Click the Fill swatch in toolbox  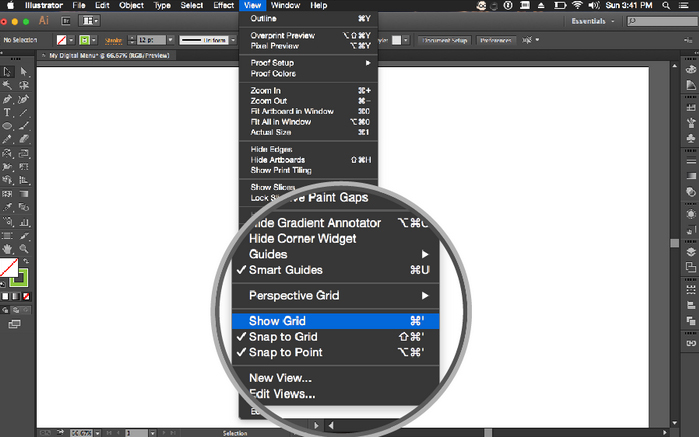(8, 268)
